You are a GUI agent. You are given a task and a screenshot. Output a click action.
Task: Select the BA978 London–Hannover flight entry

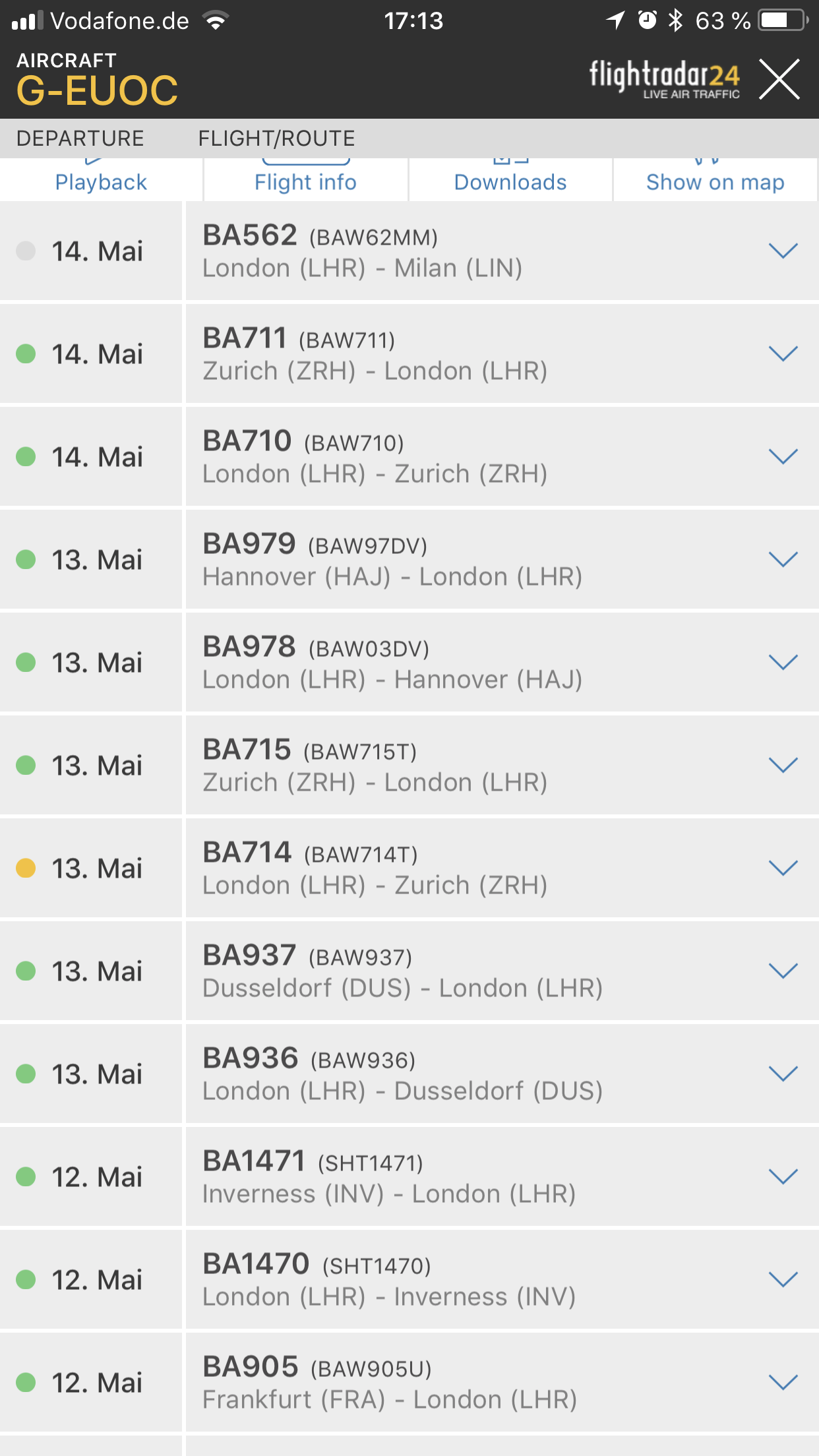(502, 663)
